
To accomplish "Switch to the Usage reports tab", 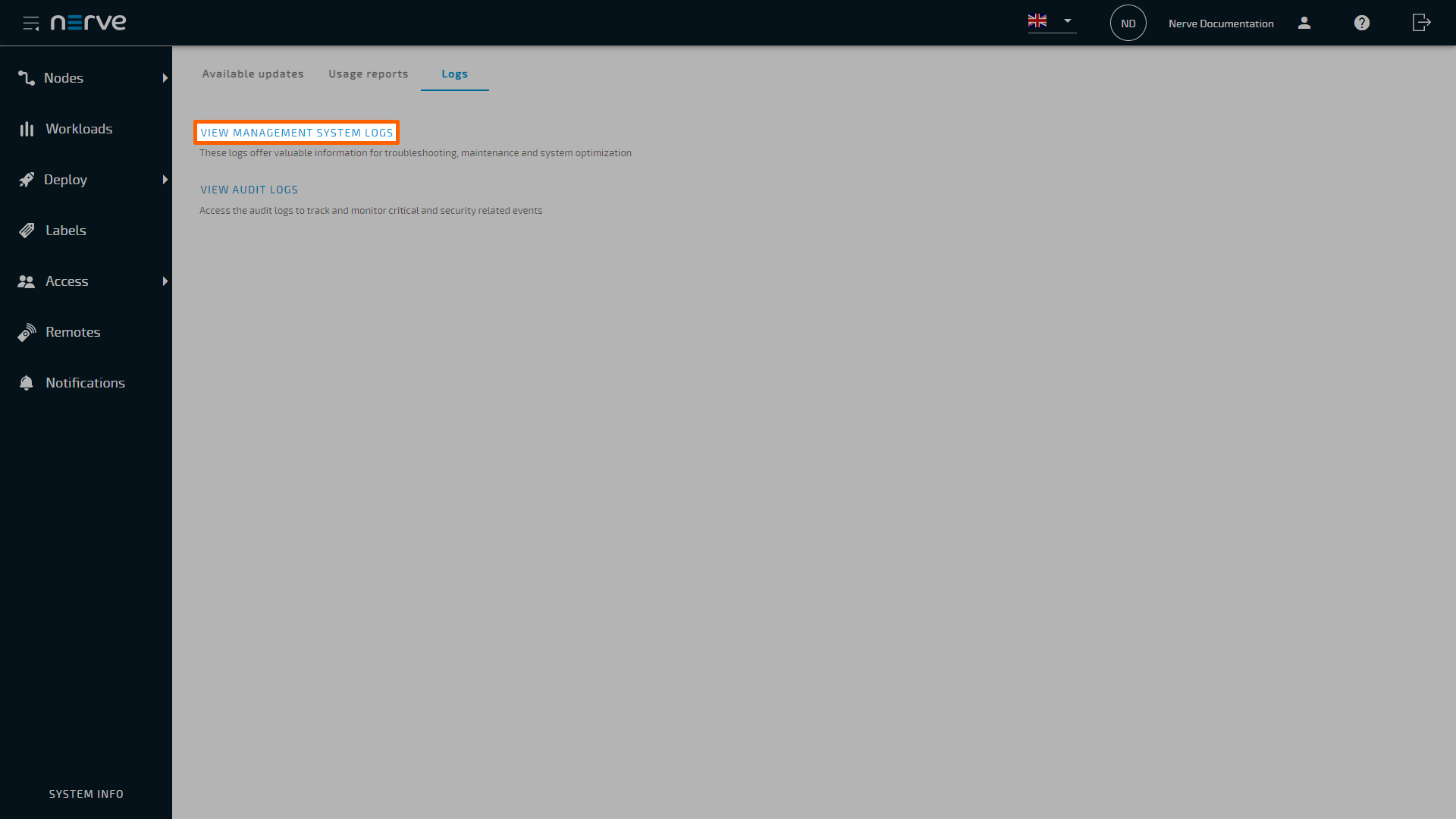I will pyautogui.click(x=368, y=73).
